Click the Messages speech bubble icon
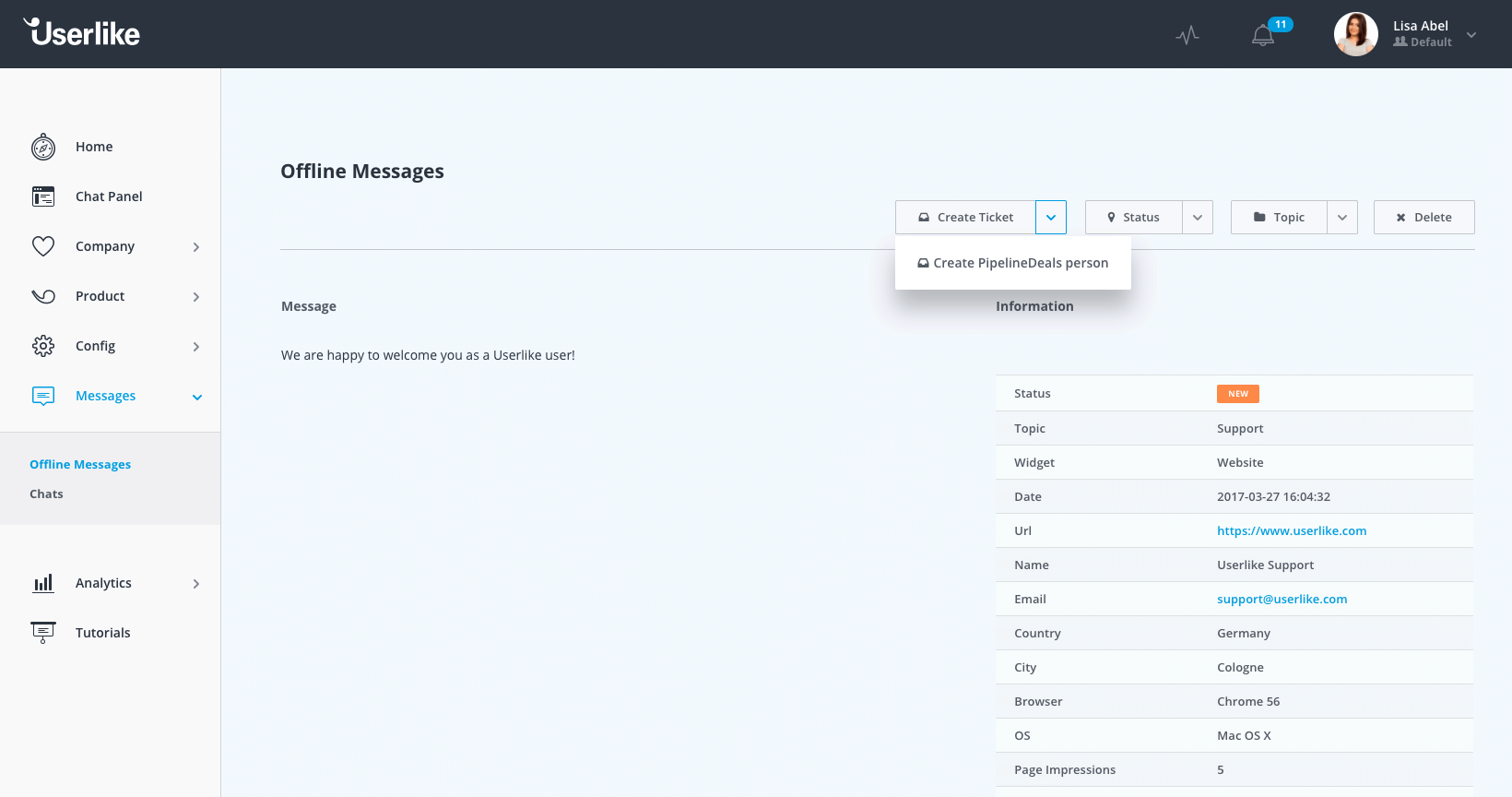Screen dimensions: 1512x797 click(43, 396)
